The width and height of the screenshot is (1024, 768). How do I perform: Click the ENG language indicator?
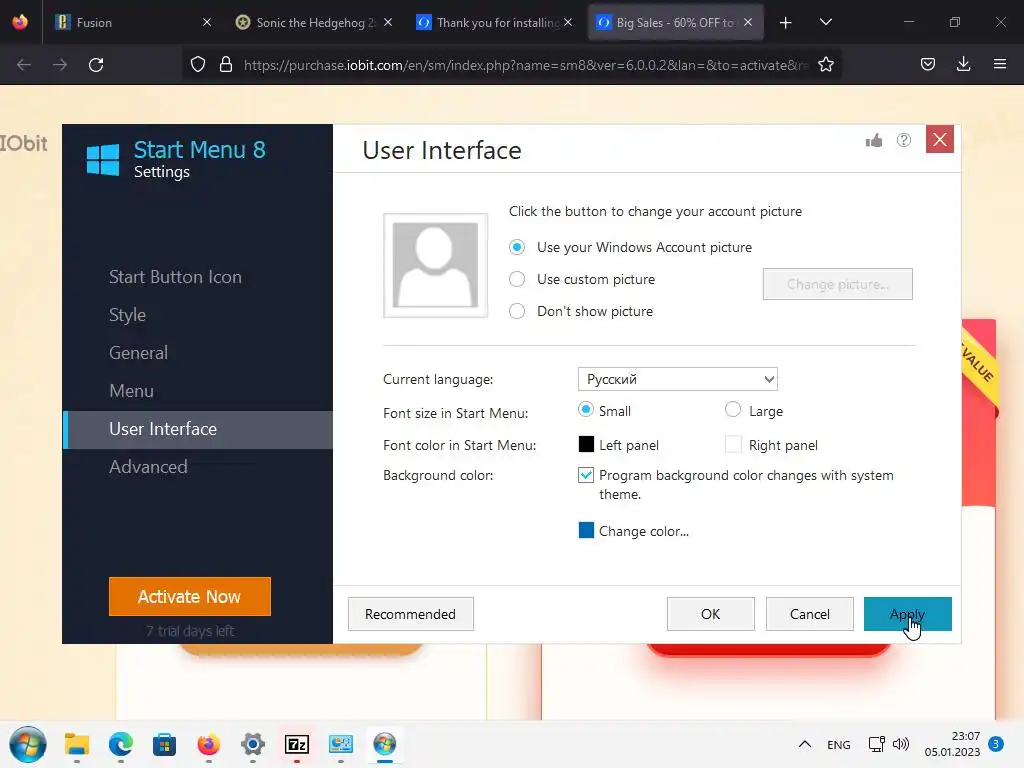tap(839, 744)
